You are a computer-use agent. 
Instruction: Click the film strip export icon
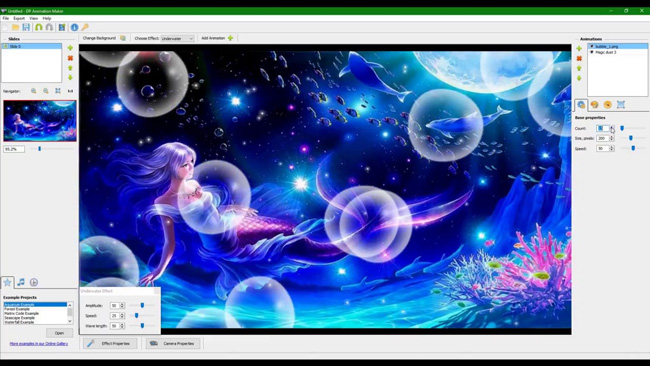point(62,27)
